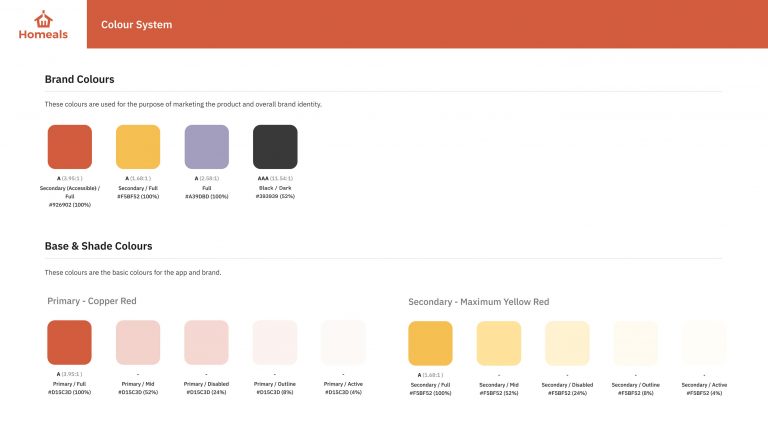Click the Secondary / Outline label
The image size is (768, 432).
tap(636, 385)
